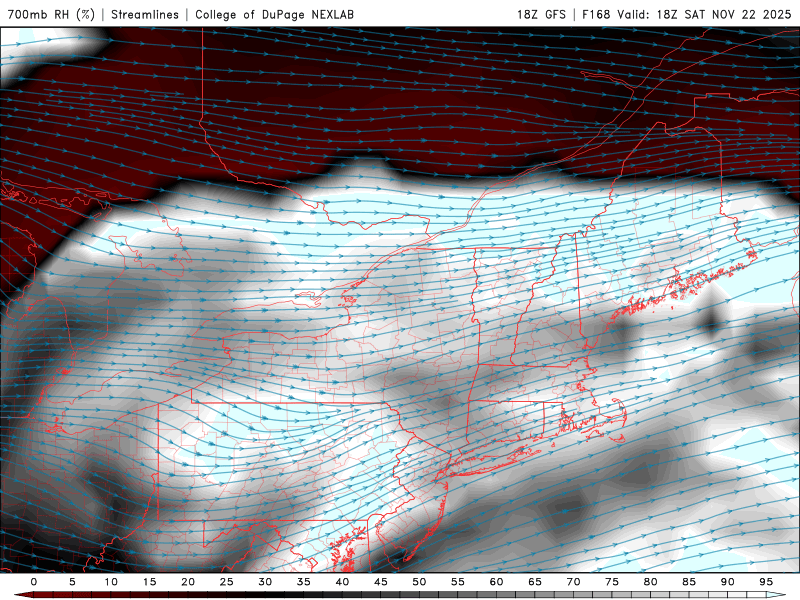
Task: Select the "30" humidity scale label
Action: 265,582
